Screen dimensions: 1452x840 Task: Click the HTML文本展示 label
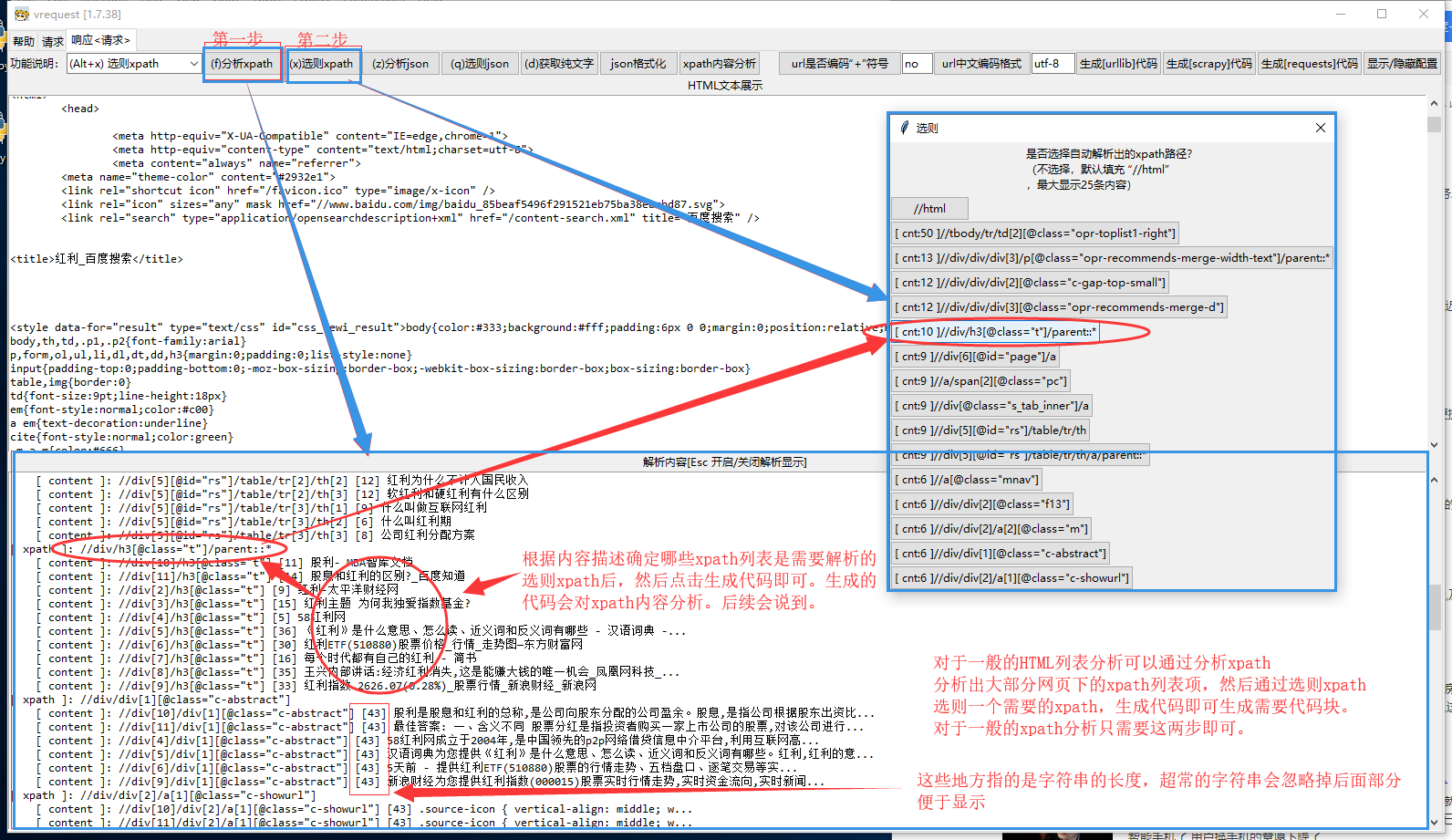pyautogui.click(x=725, y=86)
